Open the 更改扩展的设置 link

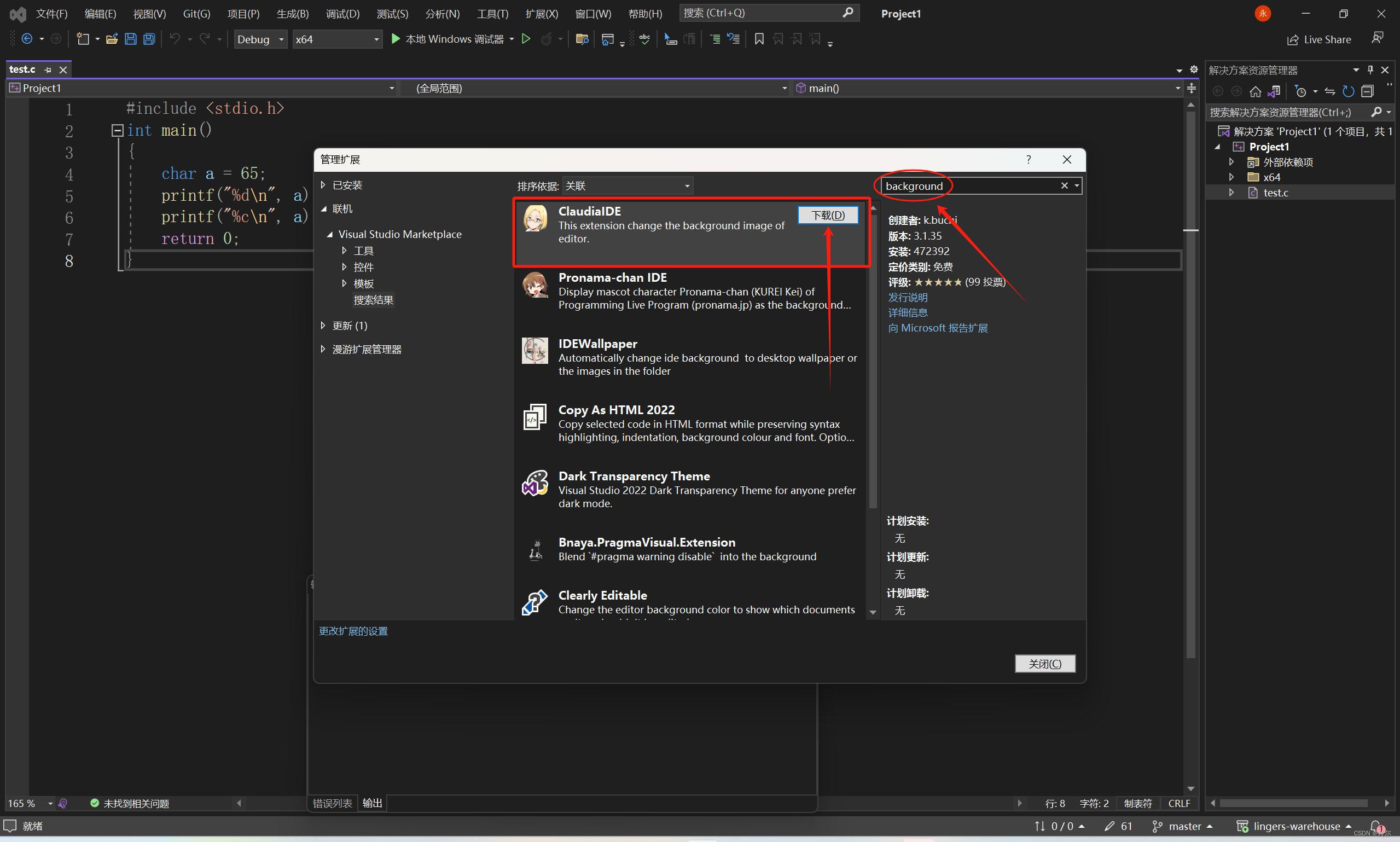[353, 630]
